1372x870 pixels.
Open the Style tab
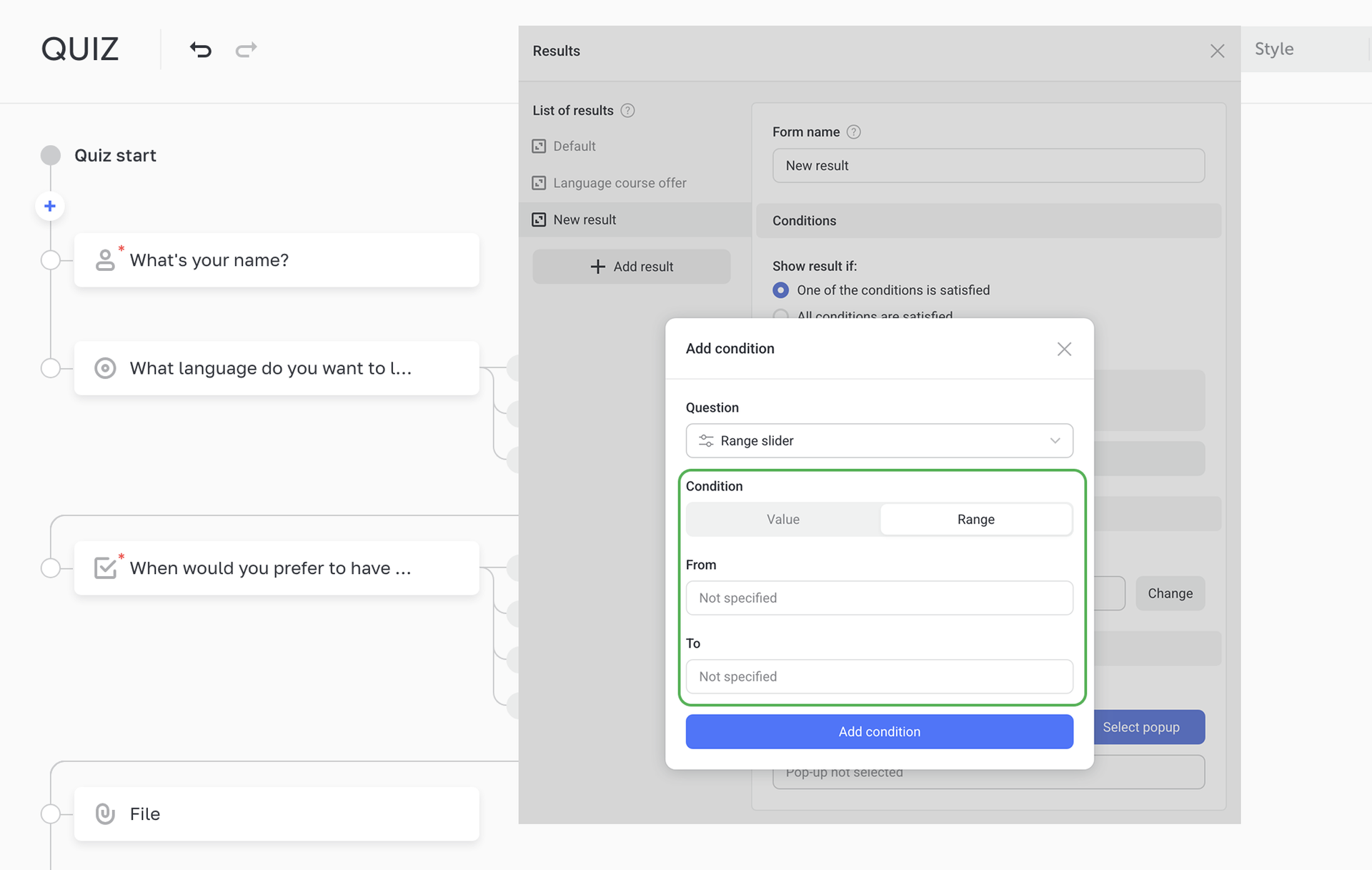[x=1274, y=49]
